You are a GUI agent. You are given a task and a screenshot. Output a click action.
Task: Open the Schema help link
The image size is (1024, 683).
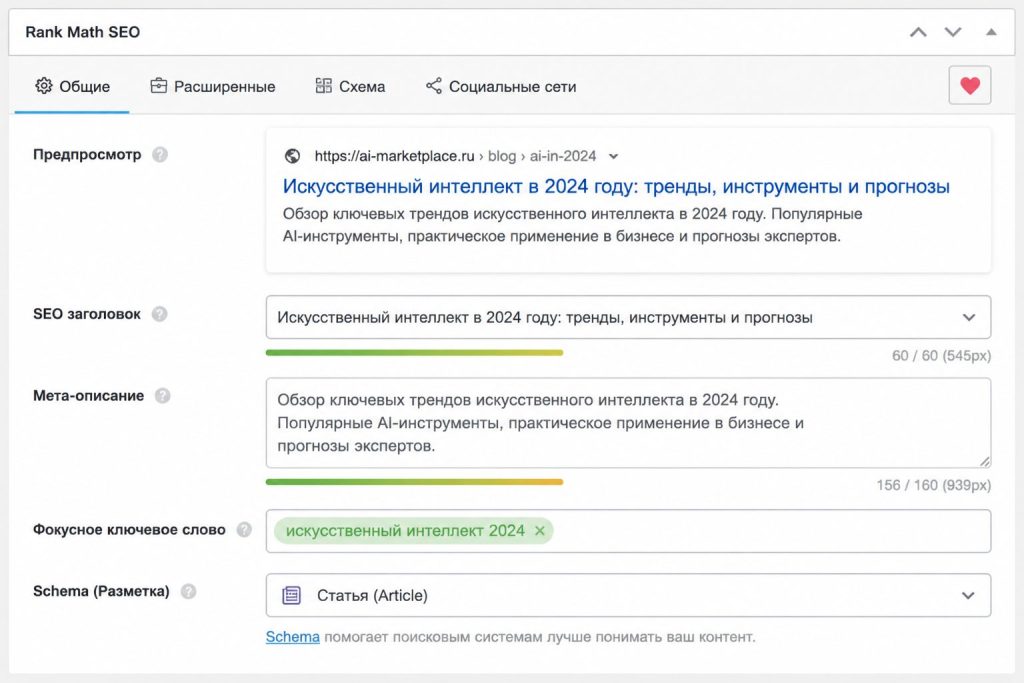pyautogui.click(x=293, y=637)
